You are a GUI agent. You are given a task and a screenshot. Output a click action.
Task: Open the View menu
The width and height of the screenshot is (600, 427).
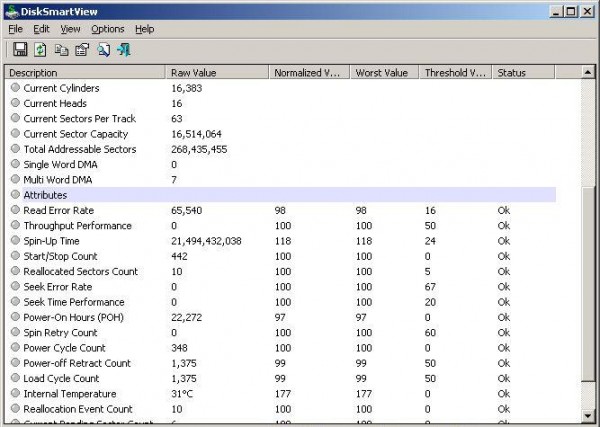point(70,29)
